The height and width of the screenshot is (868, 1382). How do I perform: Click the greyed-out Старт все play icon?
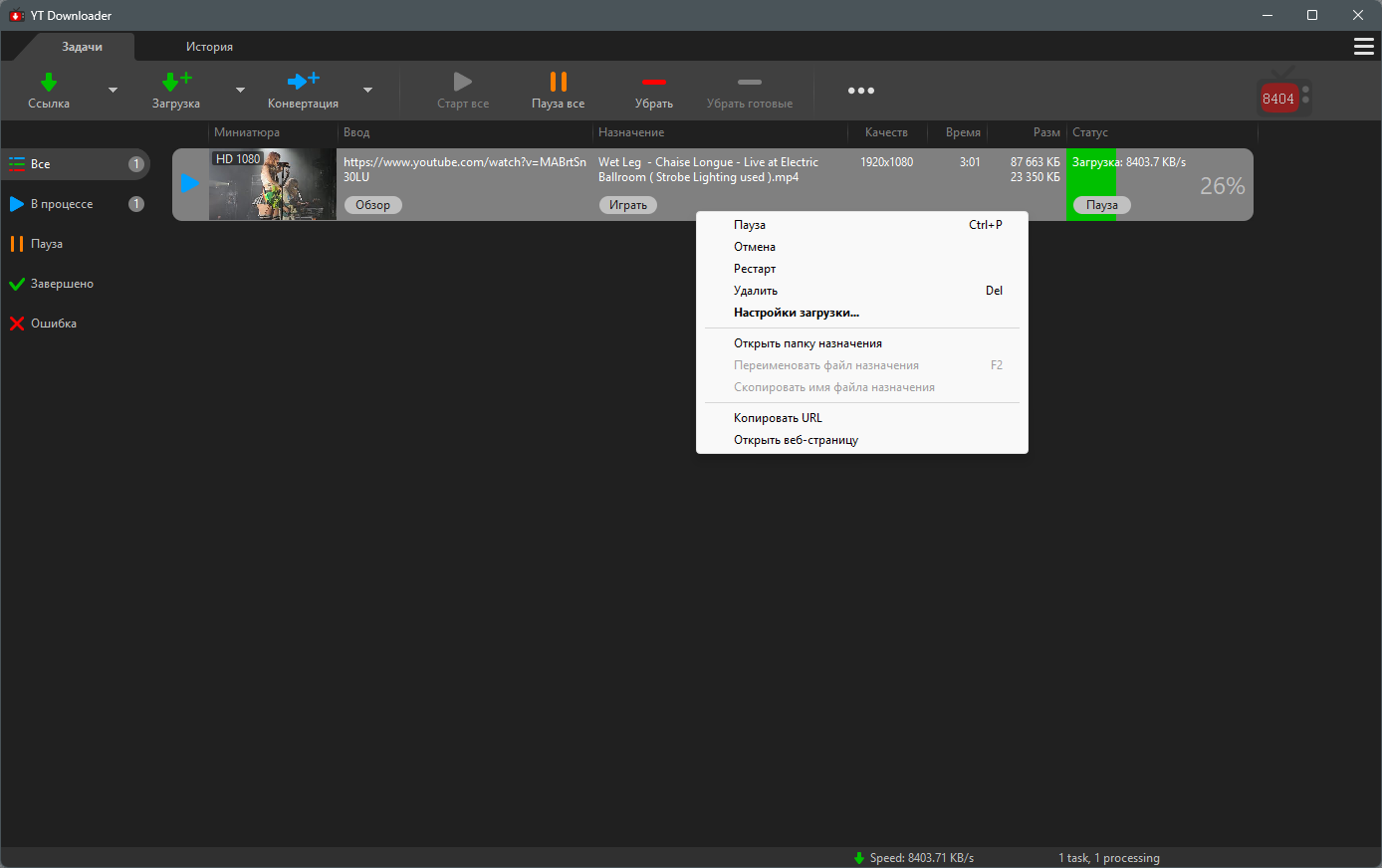click(x=463, y=82)
